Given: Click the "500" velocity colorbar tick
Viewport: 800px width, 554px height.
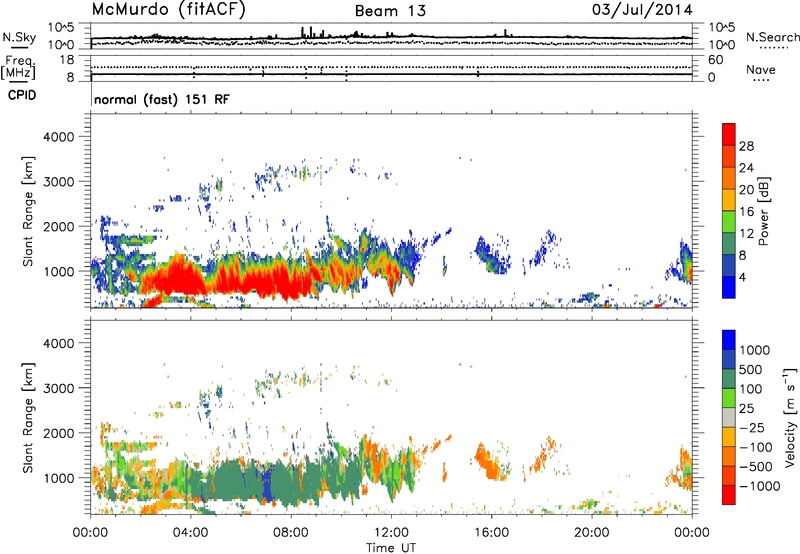Looking at the screenshot, I should point(750,369).
